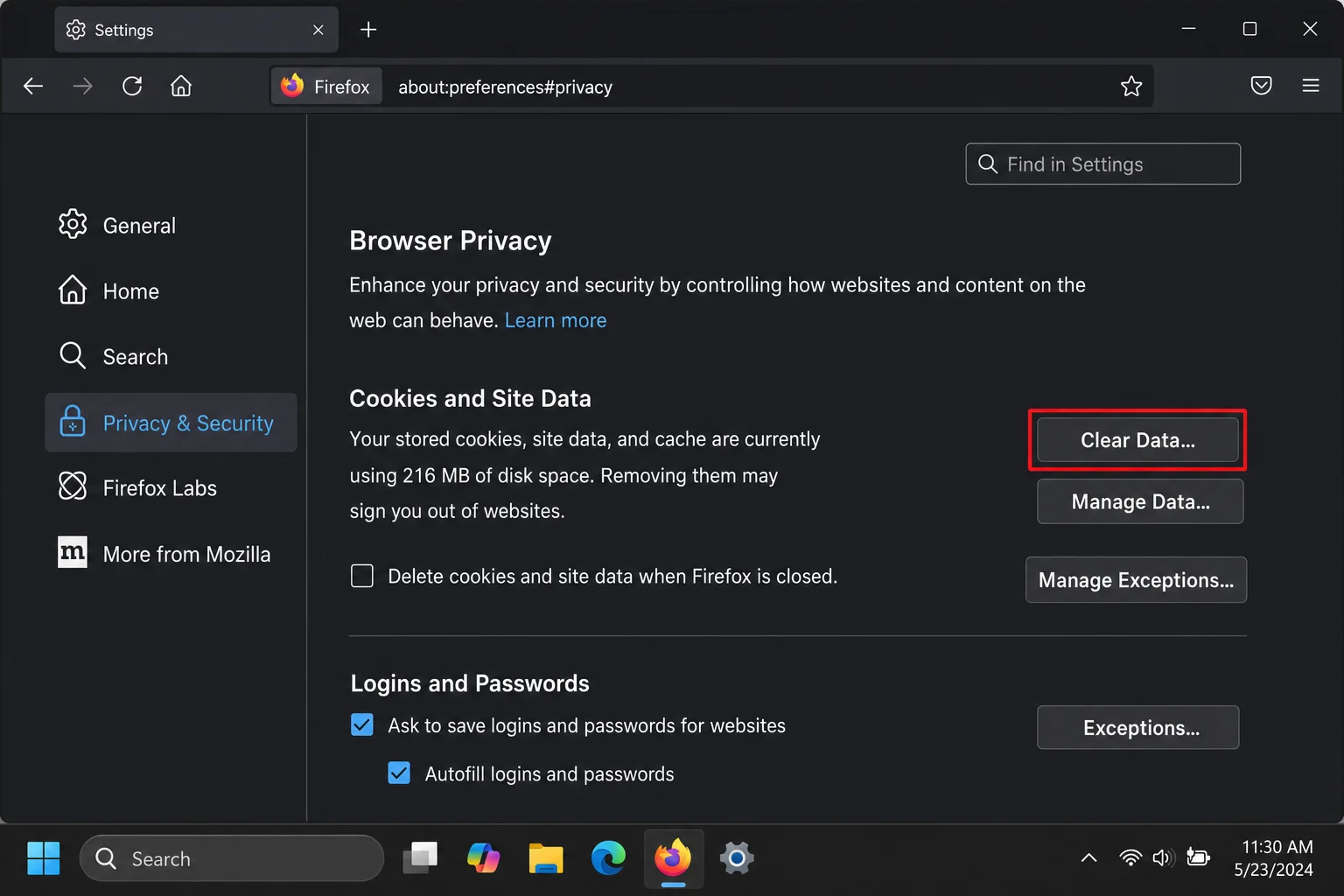This screenshot has width=1344, height=896.
Task: Open the Pocket save icon
Action: click(x=1261, y=86)
